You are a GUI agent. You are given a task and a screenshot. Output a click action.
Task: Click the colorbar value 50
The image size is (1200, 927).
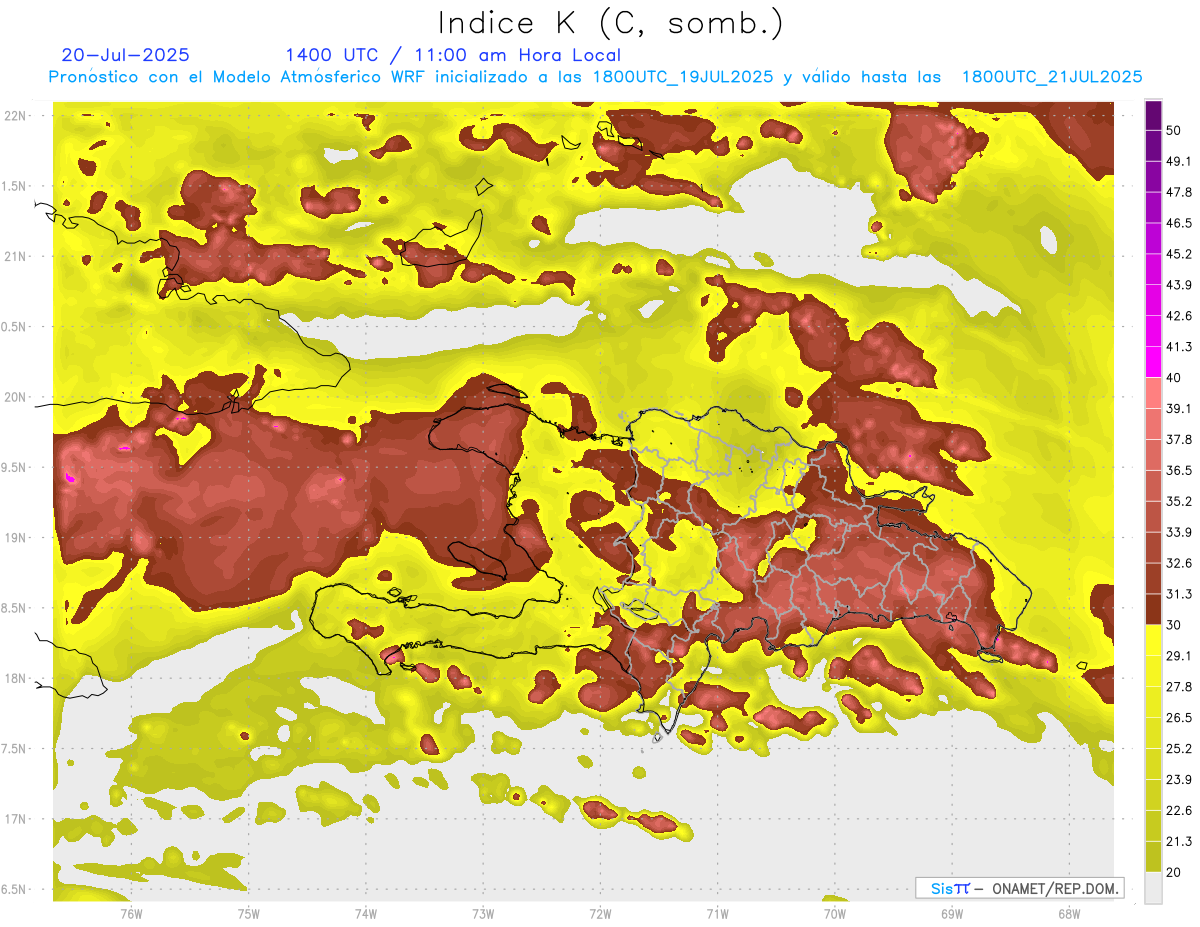[1174, 130]
